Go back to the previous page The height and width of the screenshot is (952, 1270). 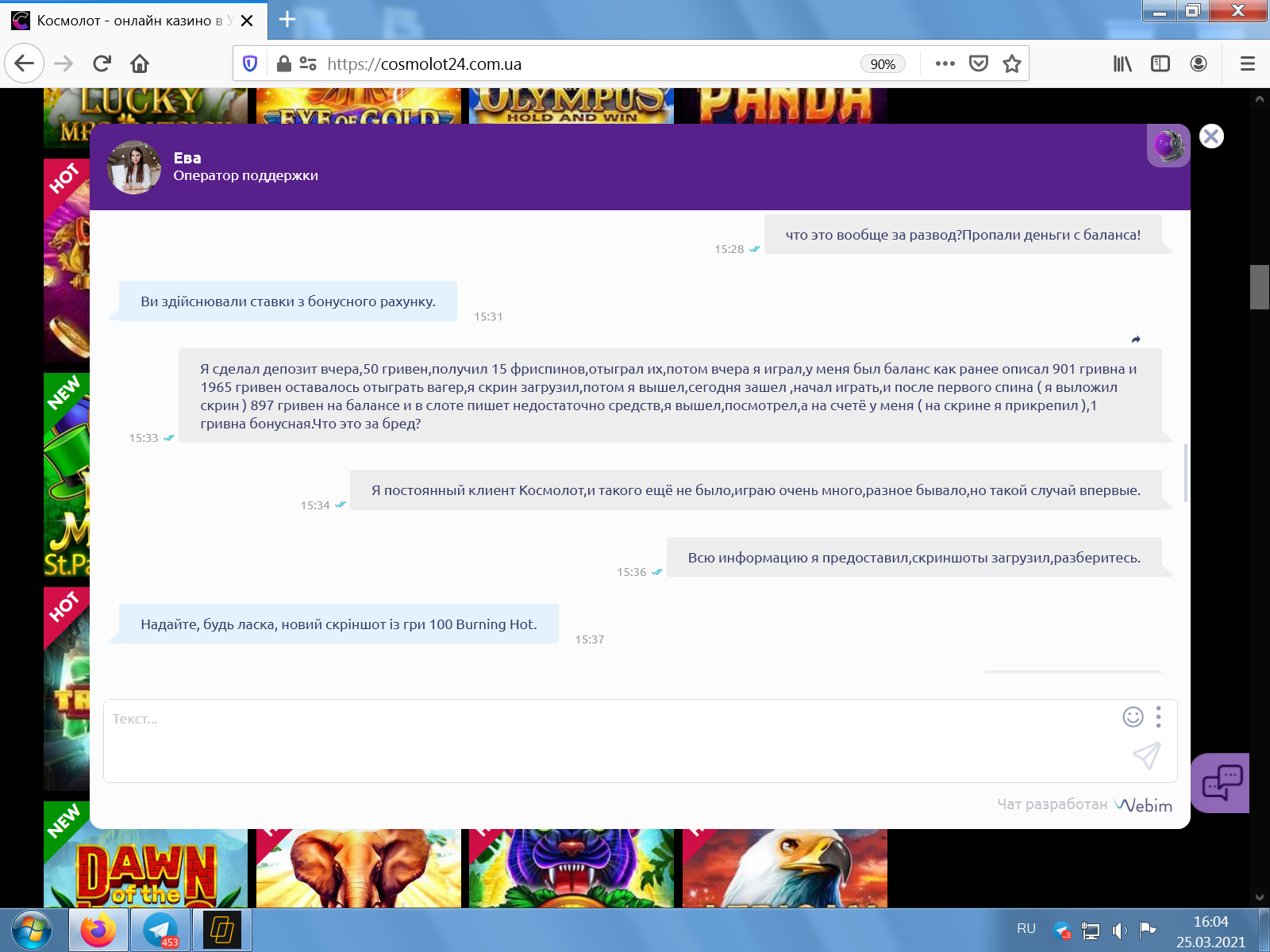click(x=24, y=63)
